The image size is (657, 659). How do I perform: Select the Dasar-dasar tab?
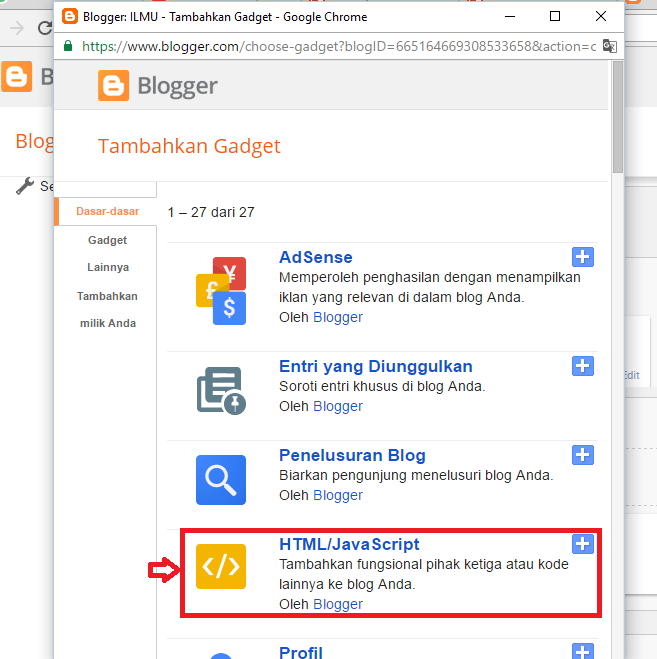pyautogui.click(x=107, y=211)
